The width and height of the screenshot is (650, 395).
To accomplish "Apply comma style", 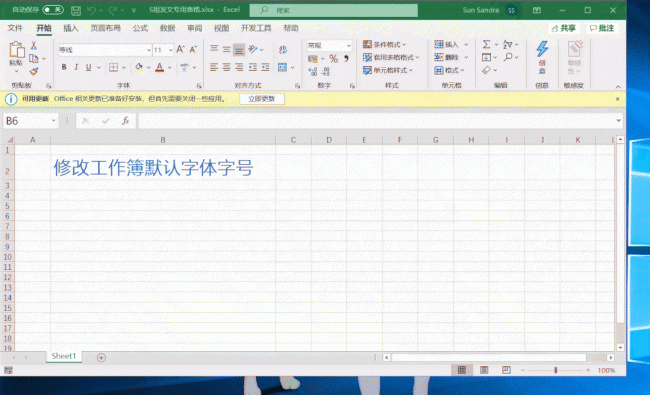I will tap(346, 59).
